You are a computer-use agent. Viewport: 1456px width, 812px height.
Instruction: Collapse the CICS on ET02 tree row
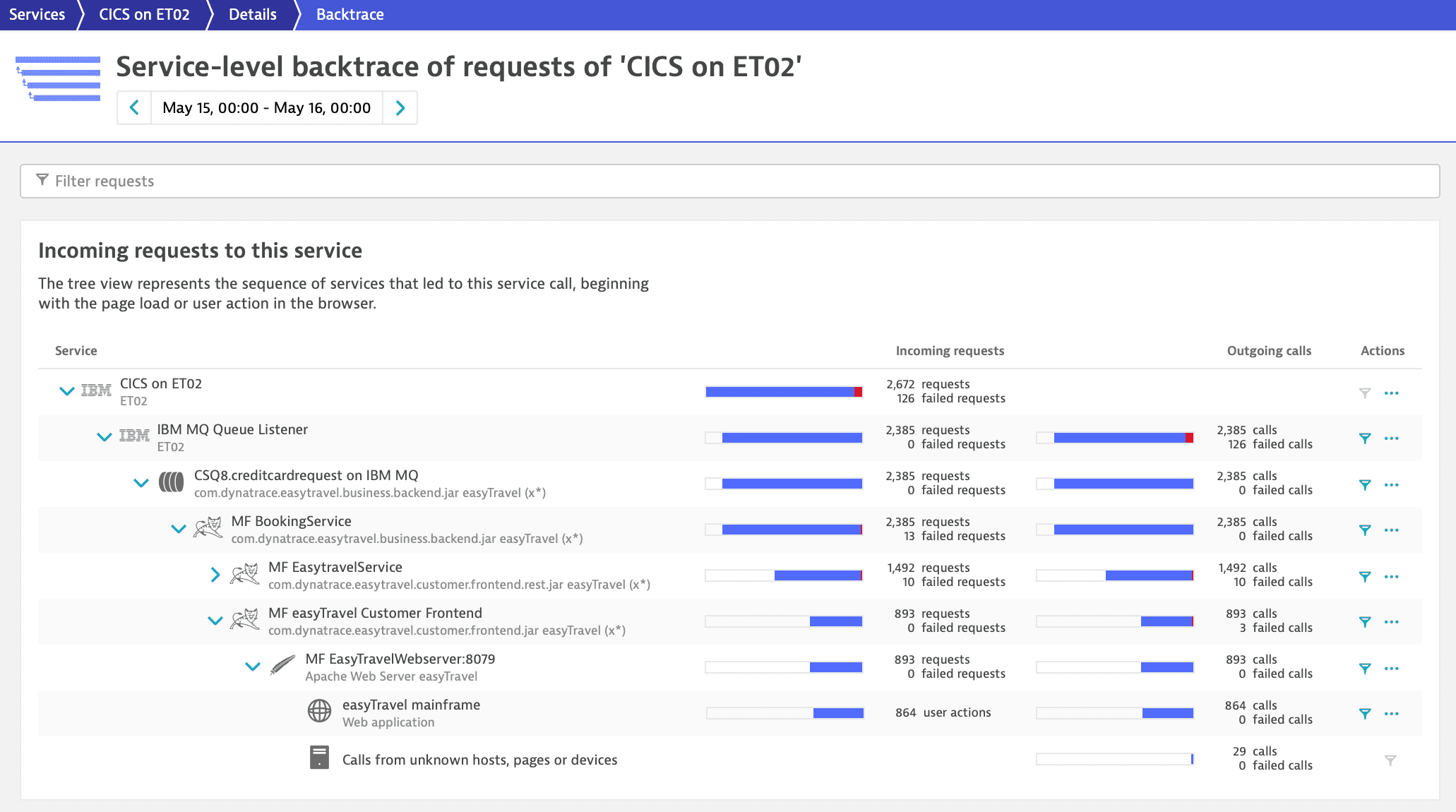(66, 391)
